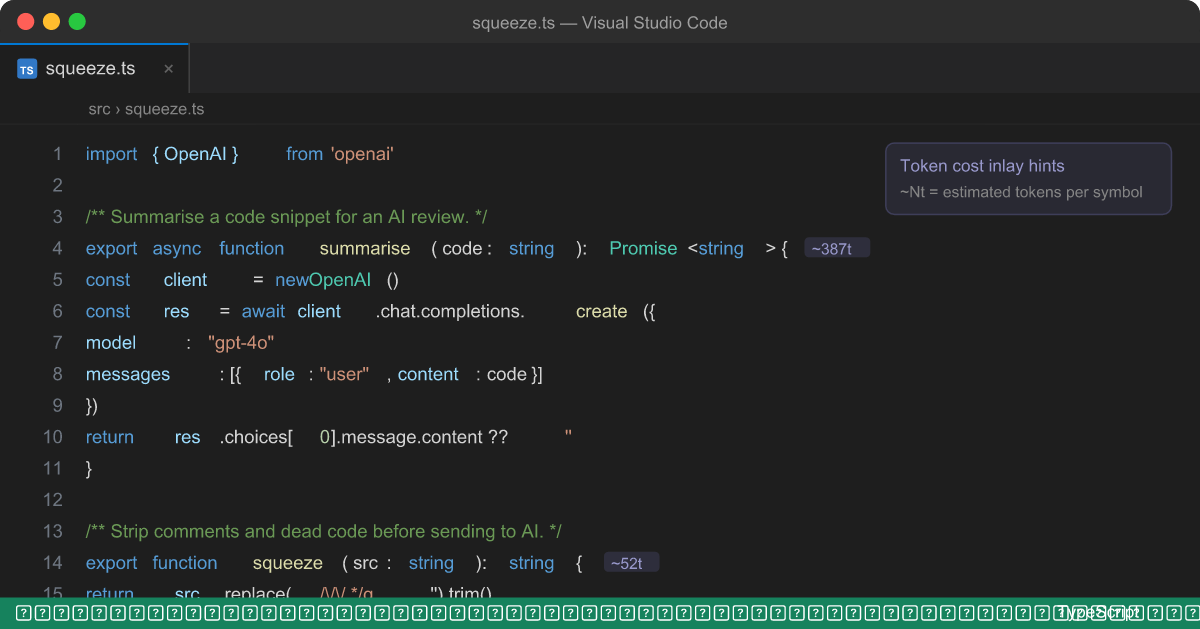Click the 'create' method call
1200x629 pixels.
click(602, 311)
